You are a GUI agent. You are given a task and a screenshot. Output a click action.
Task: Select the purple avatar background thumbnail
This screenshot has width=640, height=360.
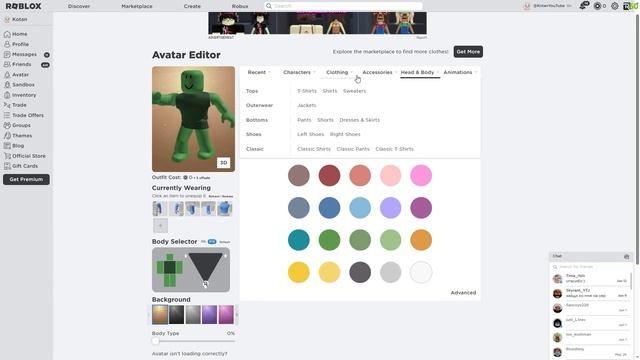[x=209, y=315]
